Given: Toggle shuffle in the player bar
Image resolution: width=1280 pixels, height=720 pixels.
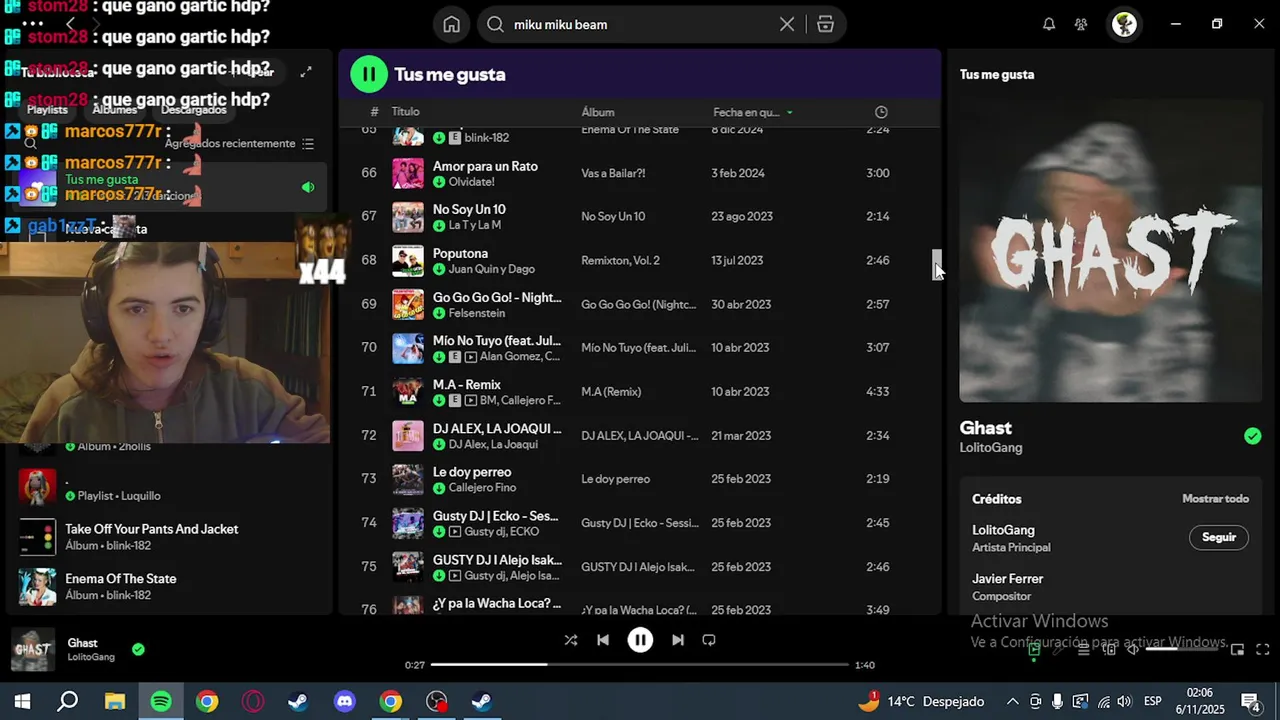Looking at the screenshot, I should click(571, 640).
